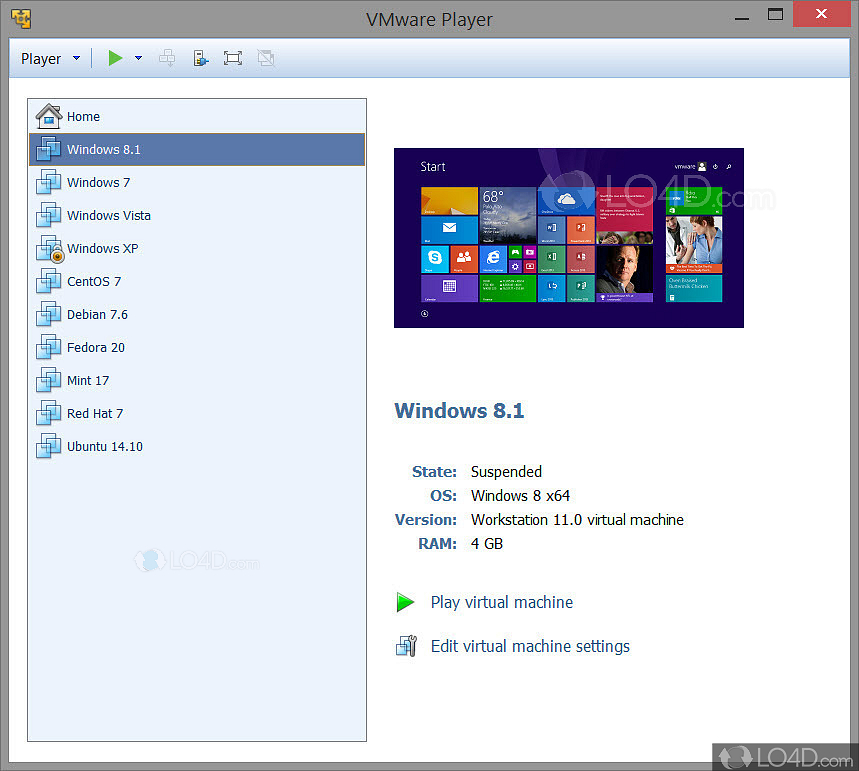Click the removable devices toolbar icon

(201, 58)
